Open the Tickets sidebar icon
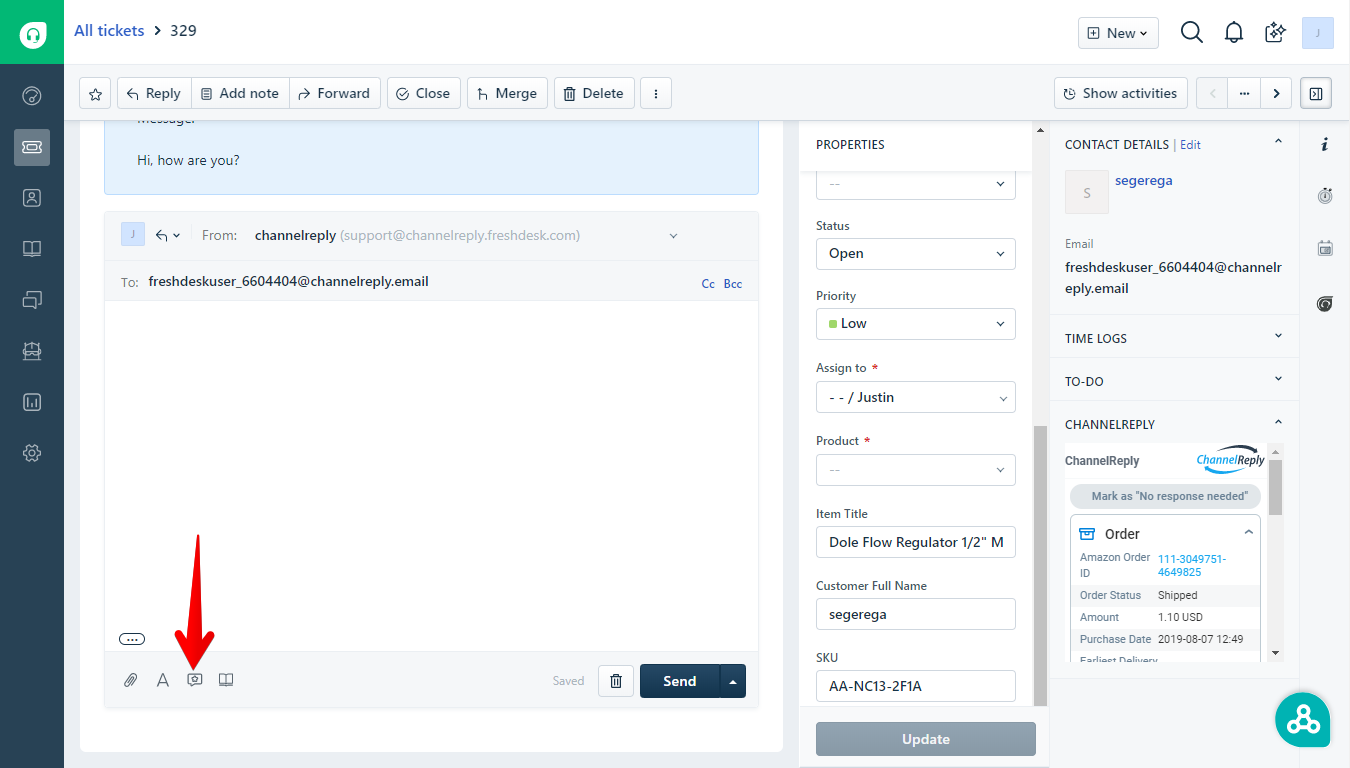The image size is (1350, 768). coord(32,147)
